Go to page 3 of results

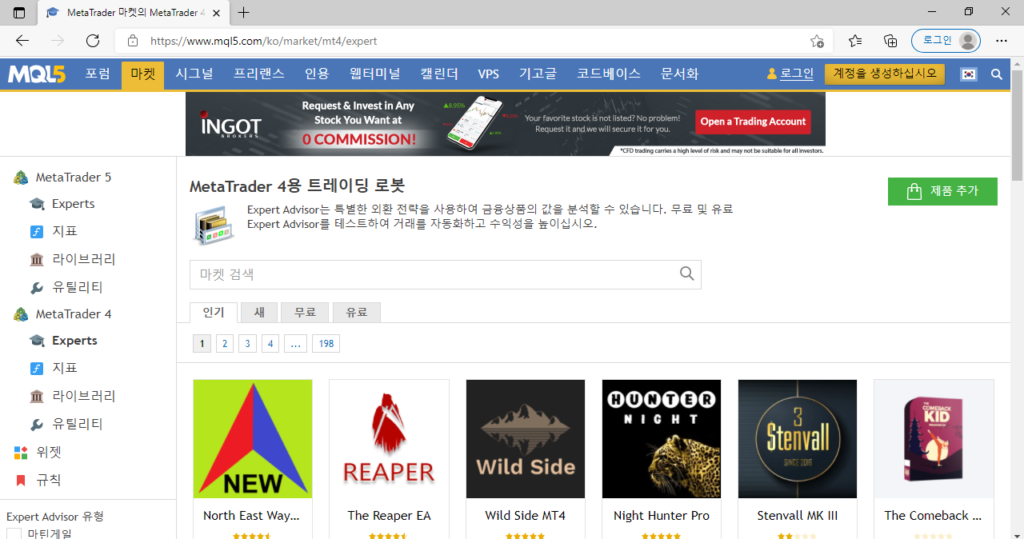(248, 344)
